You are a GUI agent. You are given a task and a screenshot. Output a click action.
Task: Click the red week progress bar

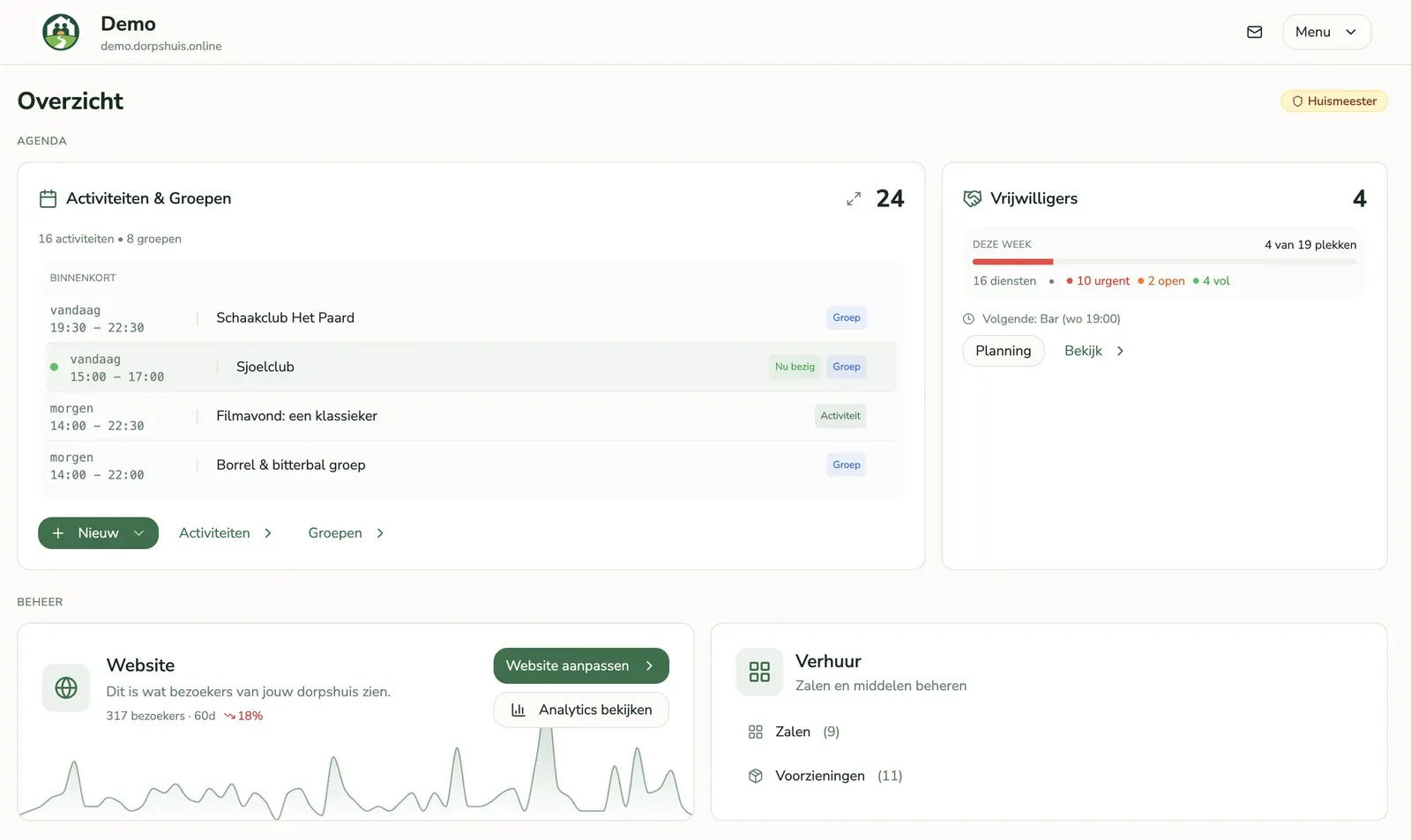1012,262
